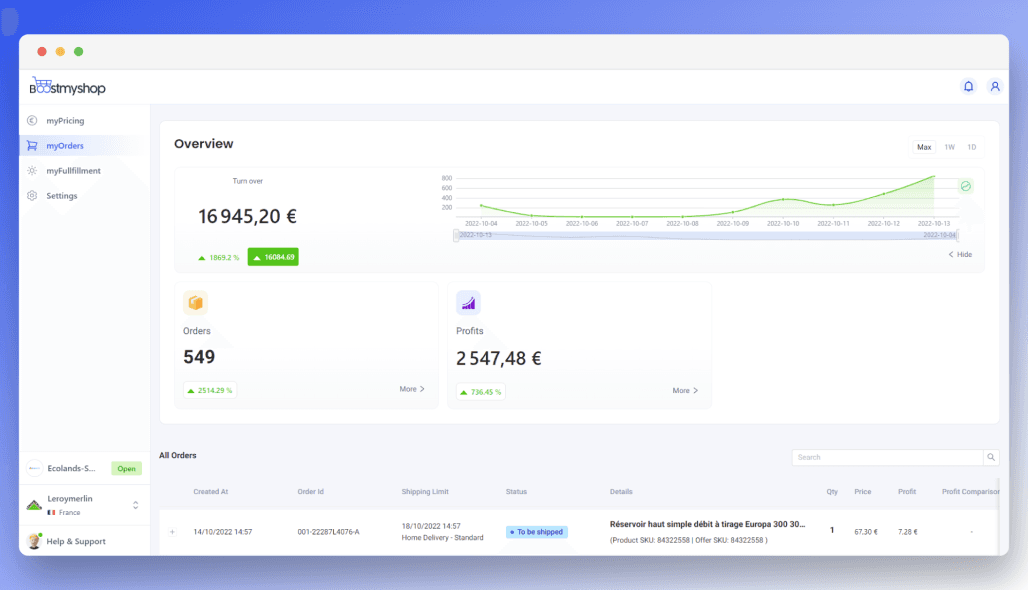Click the right handle of range slider
The height and width of the screenshot is (590, 1028).
957,235
